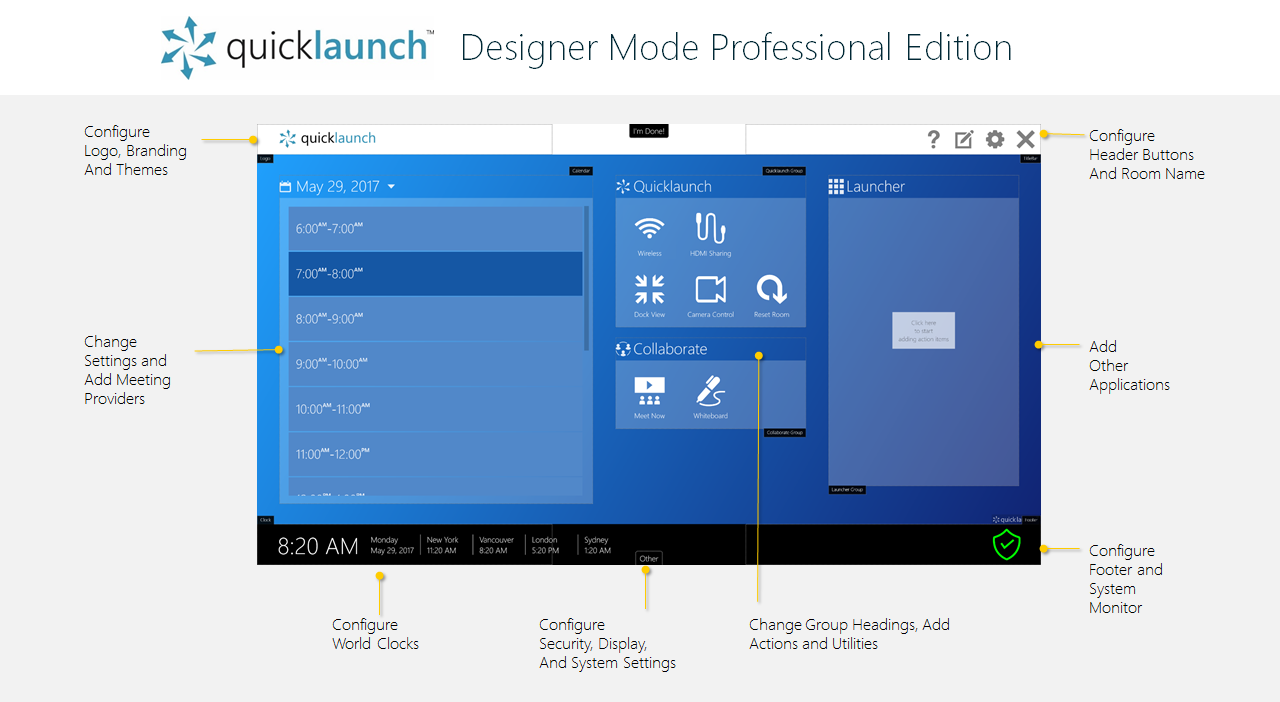Click the I'm Done! button

(x=648, y=131)
